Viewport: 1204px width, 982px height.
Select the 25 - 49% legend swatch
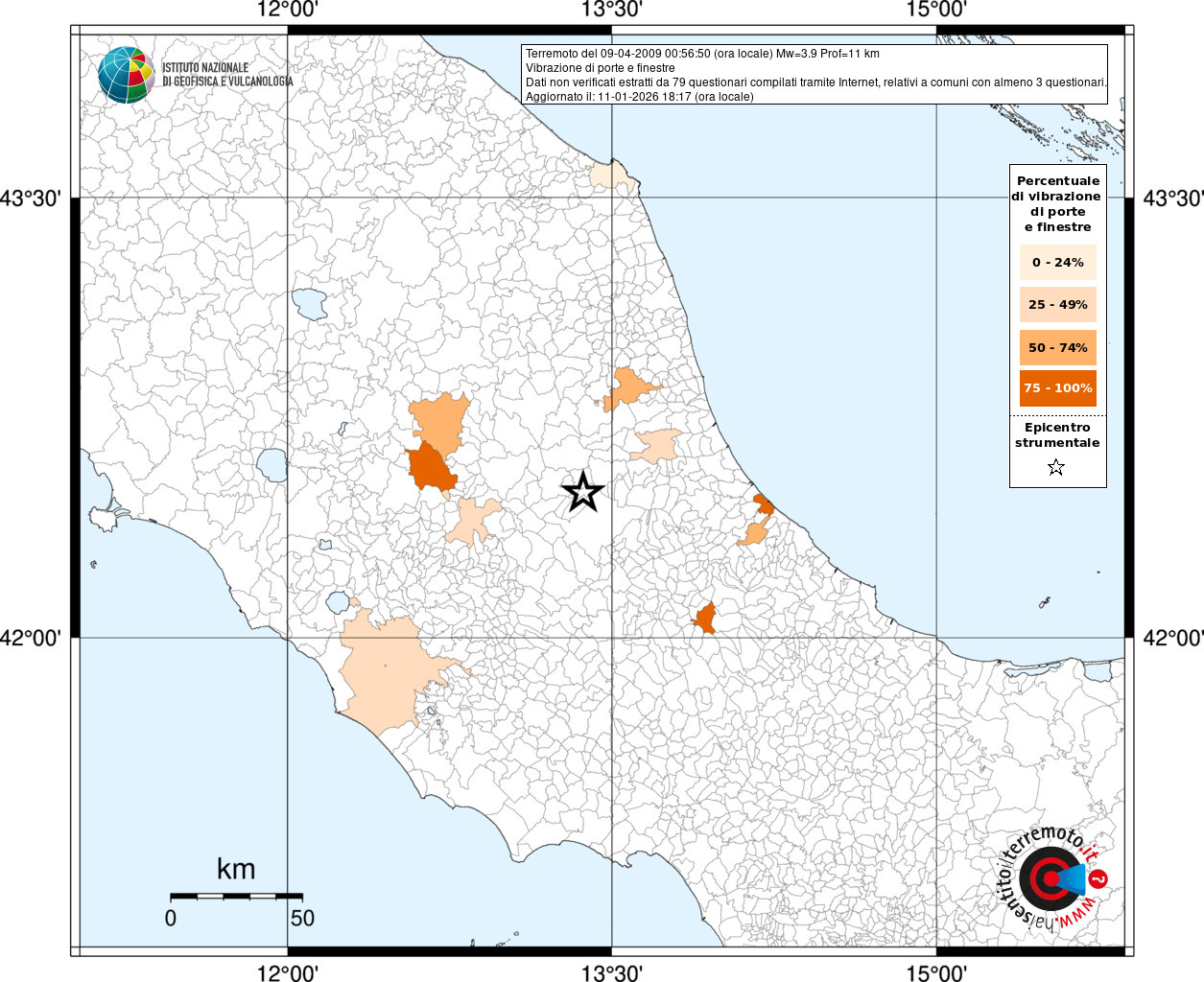[1057, 305]
